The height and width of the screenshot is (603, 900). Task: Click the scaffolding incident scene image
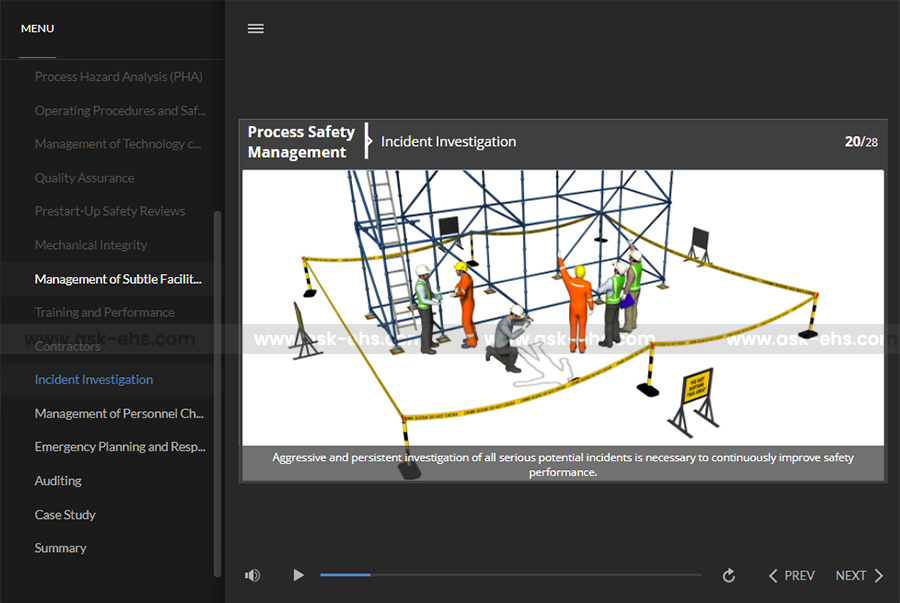(x=562, y=307)
